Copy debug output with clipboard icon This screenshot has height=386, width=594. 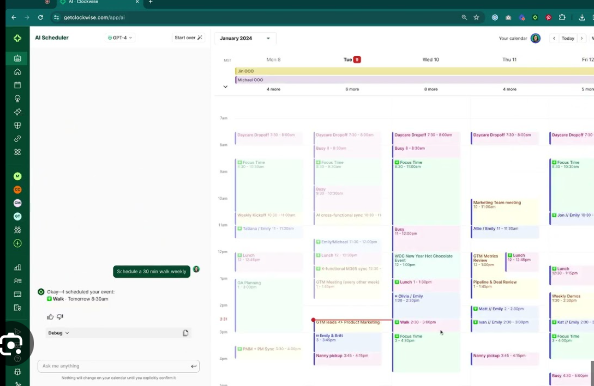pos(185,333)
